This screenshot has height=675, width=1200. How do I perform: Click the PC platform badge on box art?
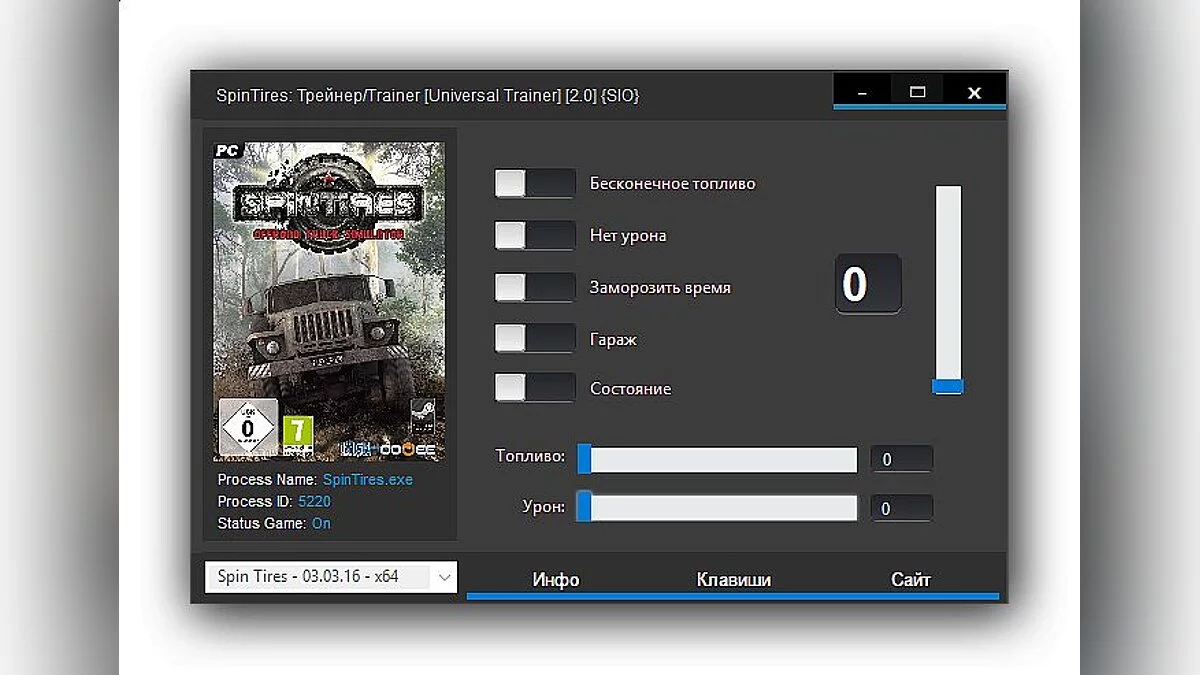[226, 148]
